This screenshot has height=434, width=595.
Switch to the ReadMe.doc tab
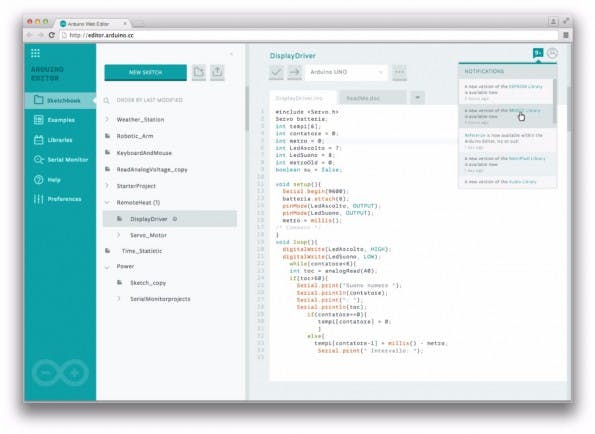[x=372, y=98]
